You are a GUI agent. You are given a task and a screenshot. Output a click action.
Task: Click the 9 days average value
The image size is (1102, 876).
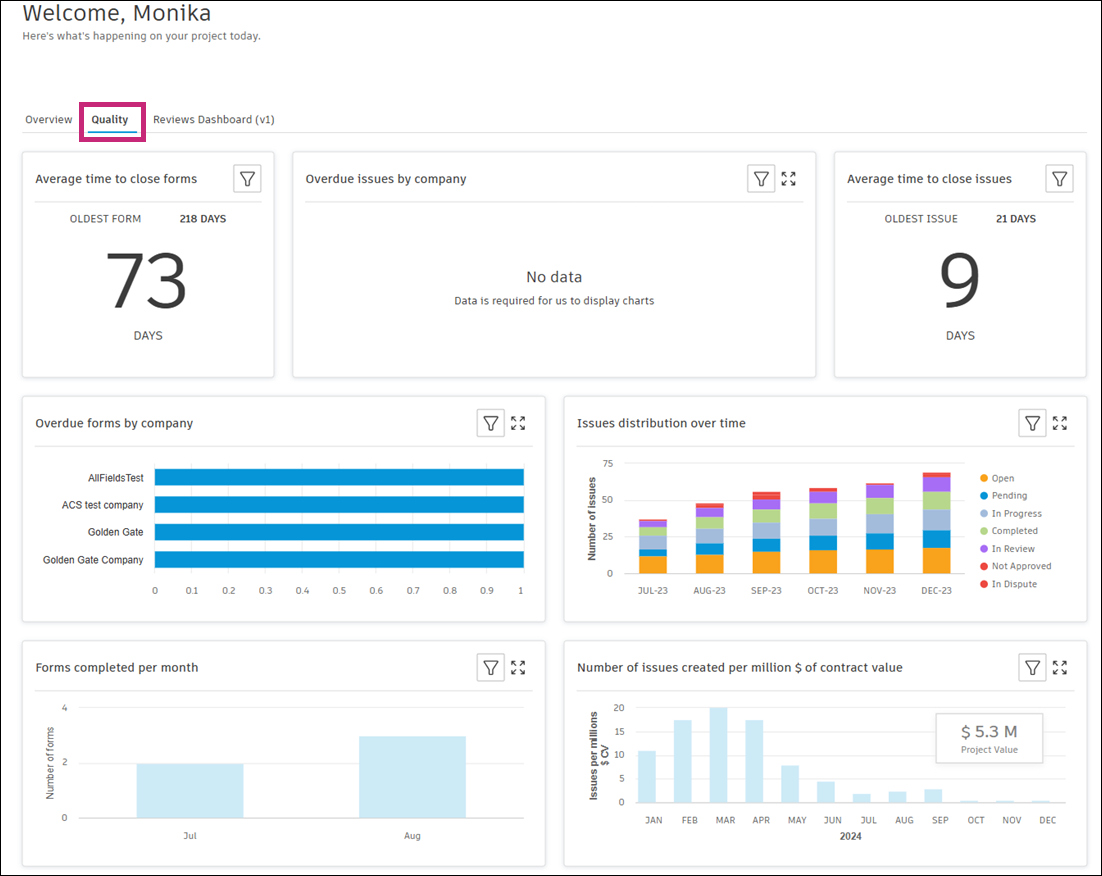[x=959, y=281]
